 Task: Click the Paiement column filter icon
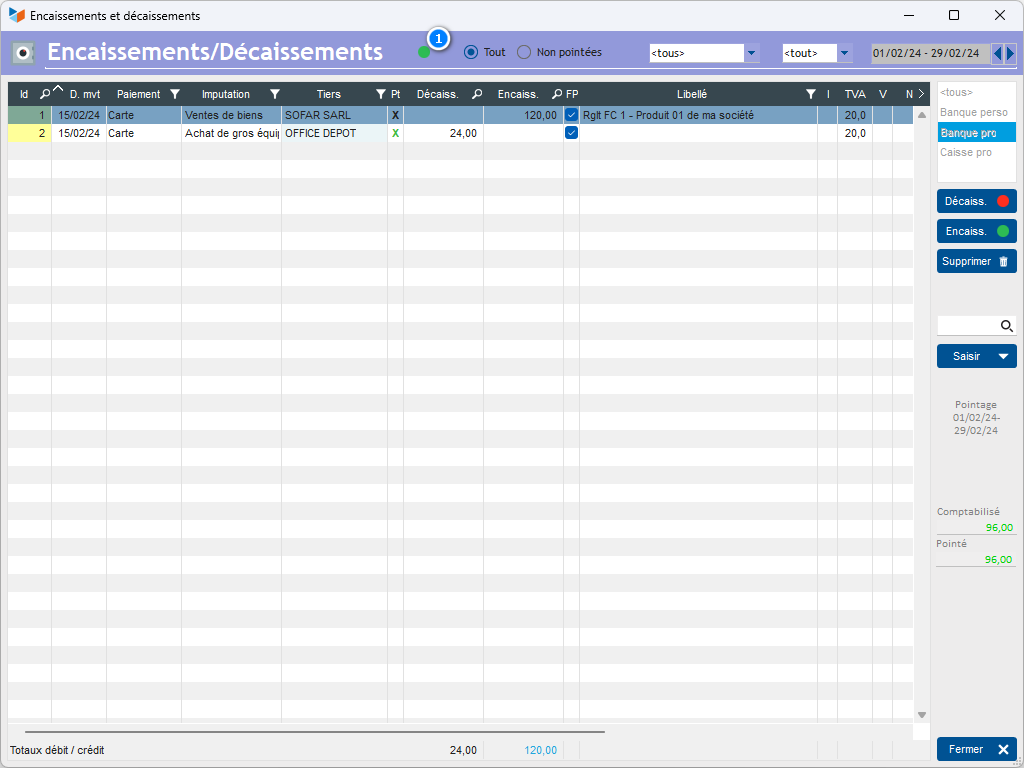coord(175,94)
